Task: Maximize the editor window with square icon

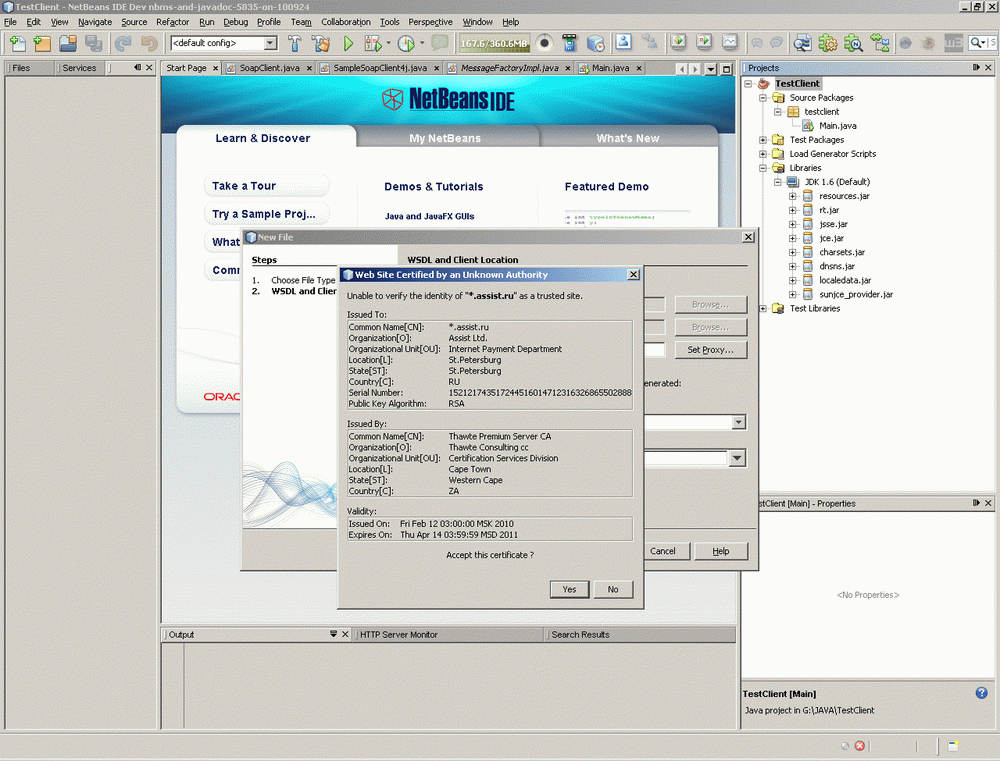Action: click(726, 69)
